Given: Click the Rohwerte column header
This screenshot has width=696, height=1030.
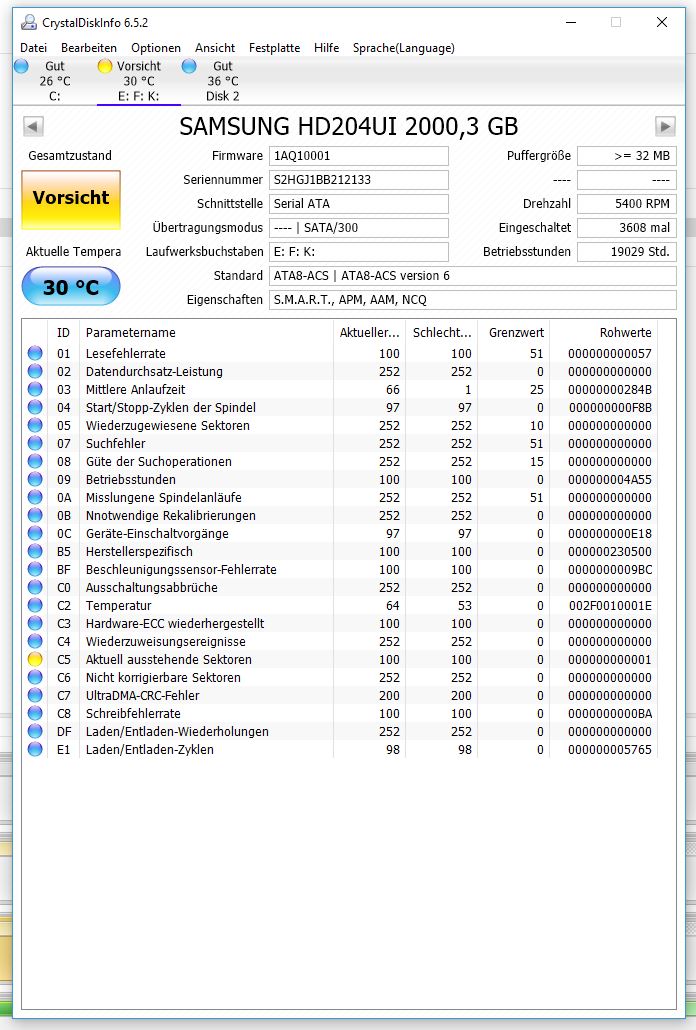Looking at the screenshot, I should click(x=603, y=332).
